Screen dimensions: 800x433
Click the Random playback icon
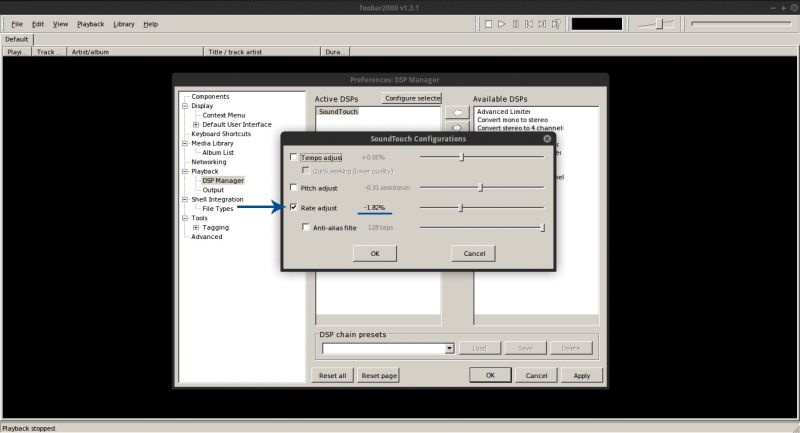(556, 24)
